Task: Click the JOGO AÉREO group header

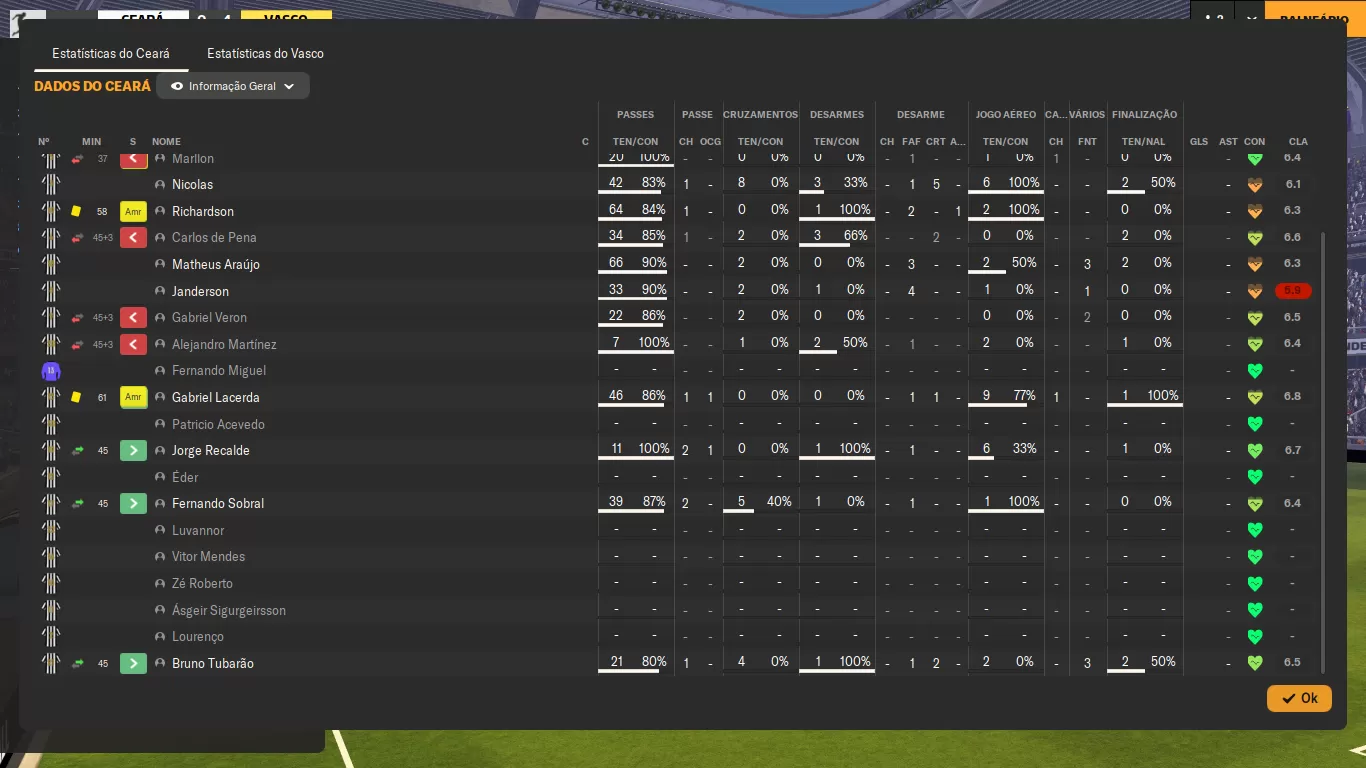Action: [x=1005, y=115]
